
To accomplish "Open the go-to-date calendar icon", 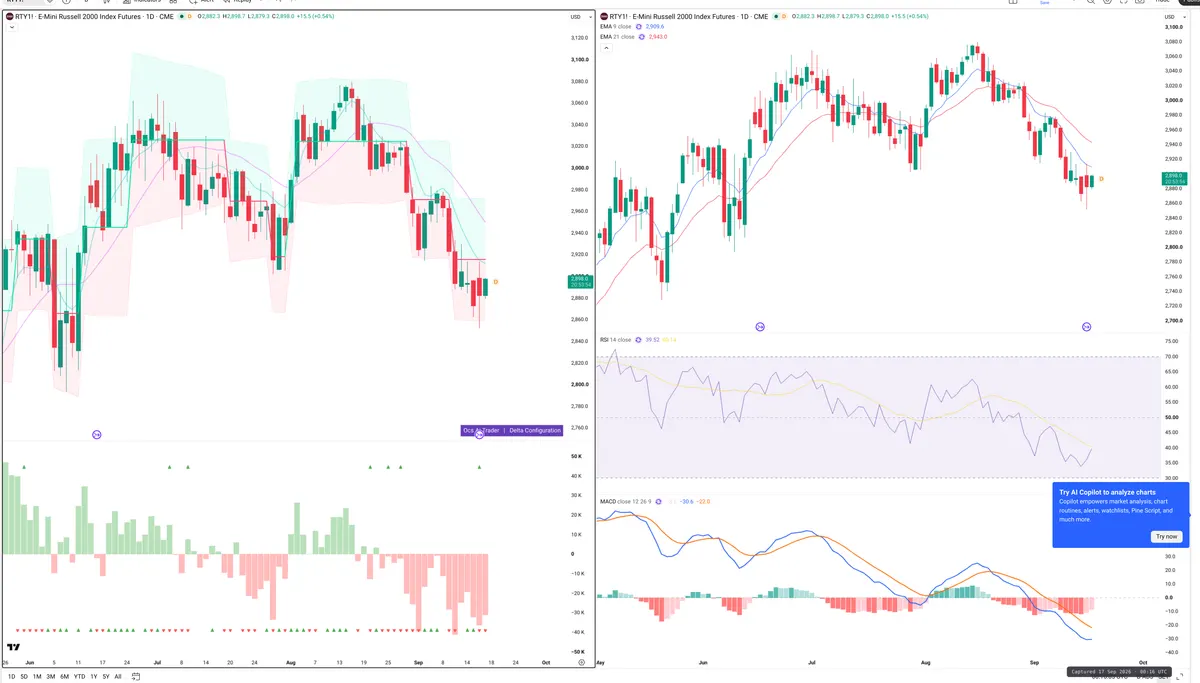I will tap(136, 677).
